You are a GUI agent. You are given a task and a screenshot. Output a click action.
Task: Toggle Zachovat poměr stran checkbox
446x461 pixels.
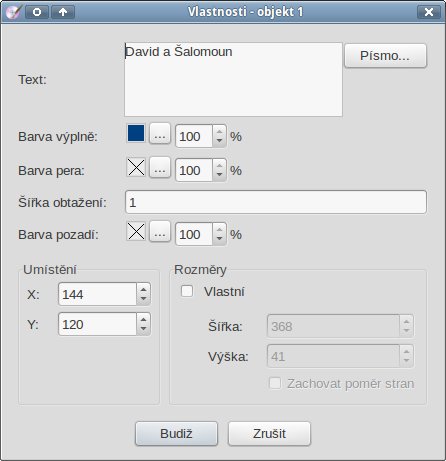point(275,383)
